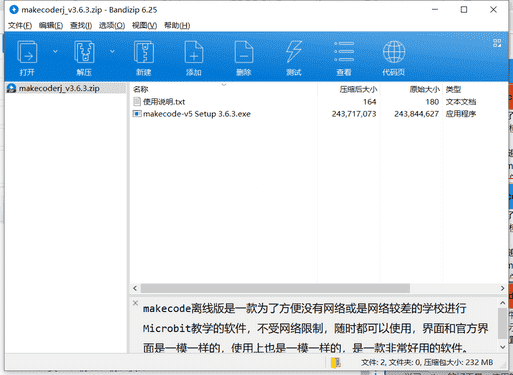Minimize the Bandizip window

pyautogui.click(x=435, y=10)
